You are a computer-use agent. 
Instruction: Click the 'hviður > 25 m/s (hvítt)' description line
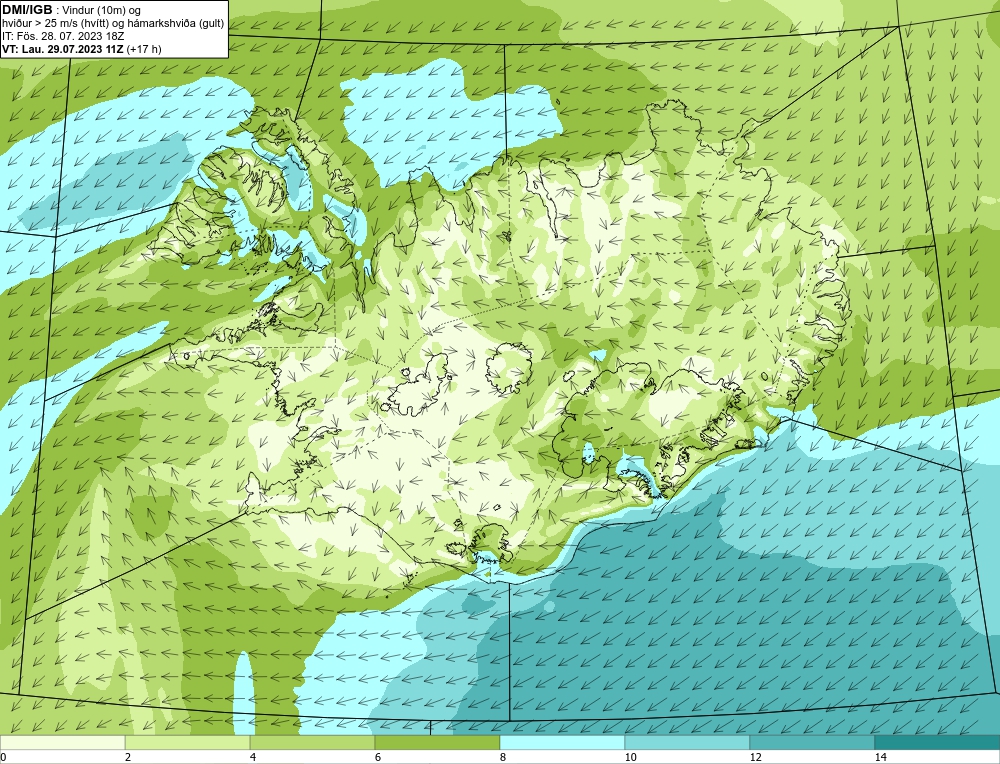[113, 24]
